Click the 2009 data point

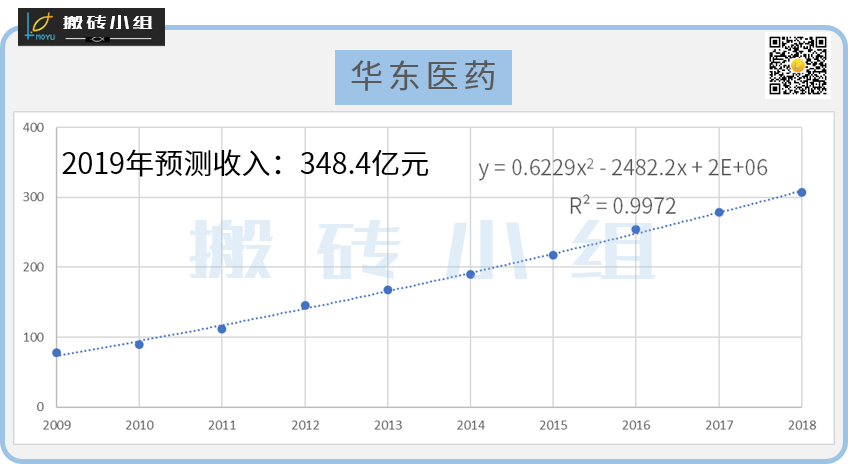(57, 353)
